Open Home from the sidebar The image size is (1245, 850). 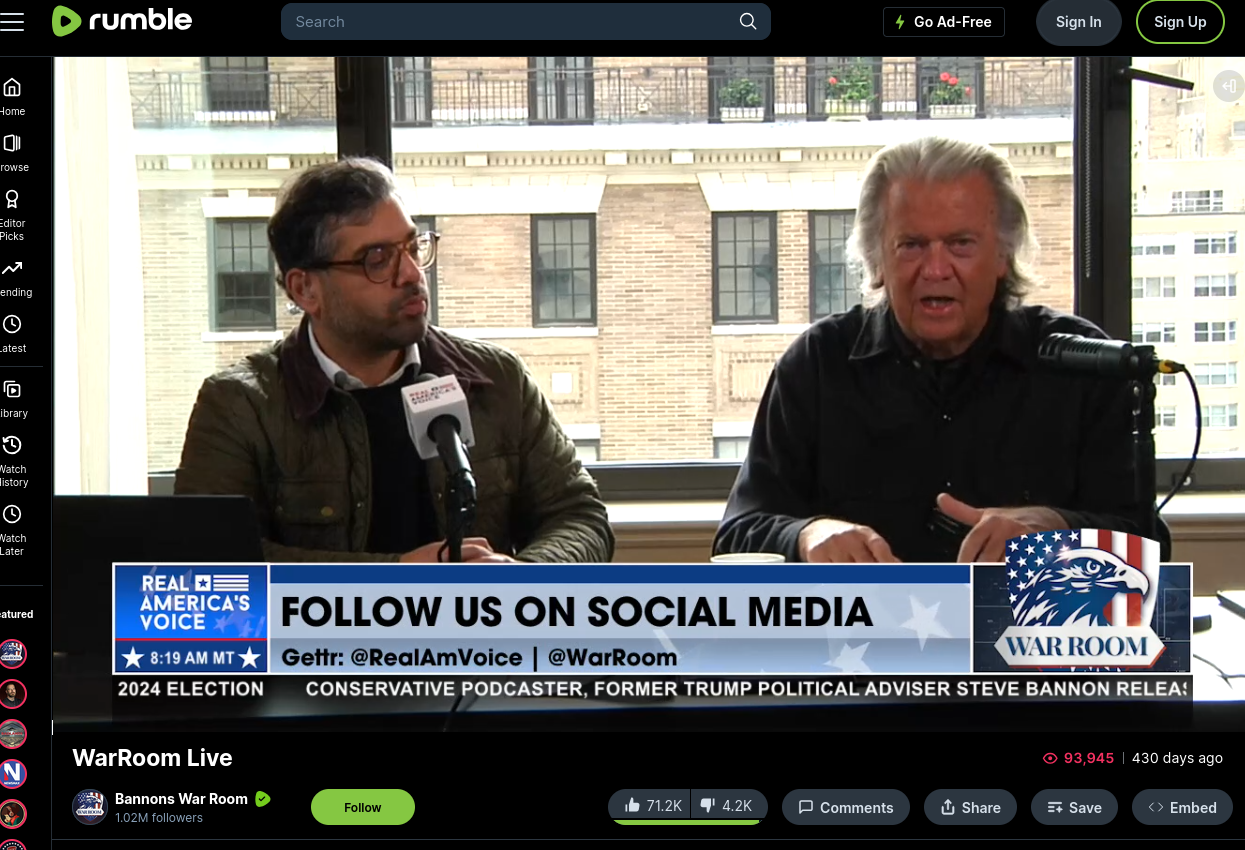tap(12, 97)
